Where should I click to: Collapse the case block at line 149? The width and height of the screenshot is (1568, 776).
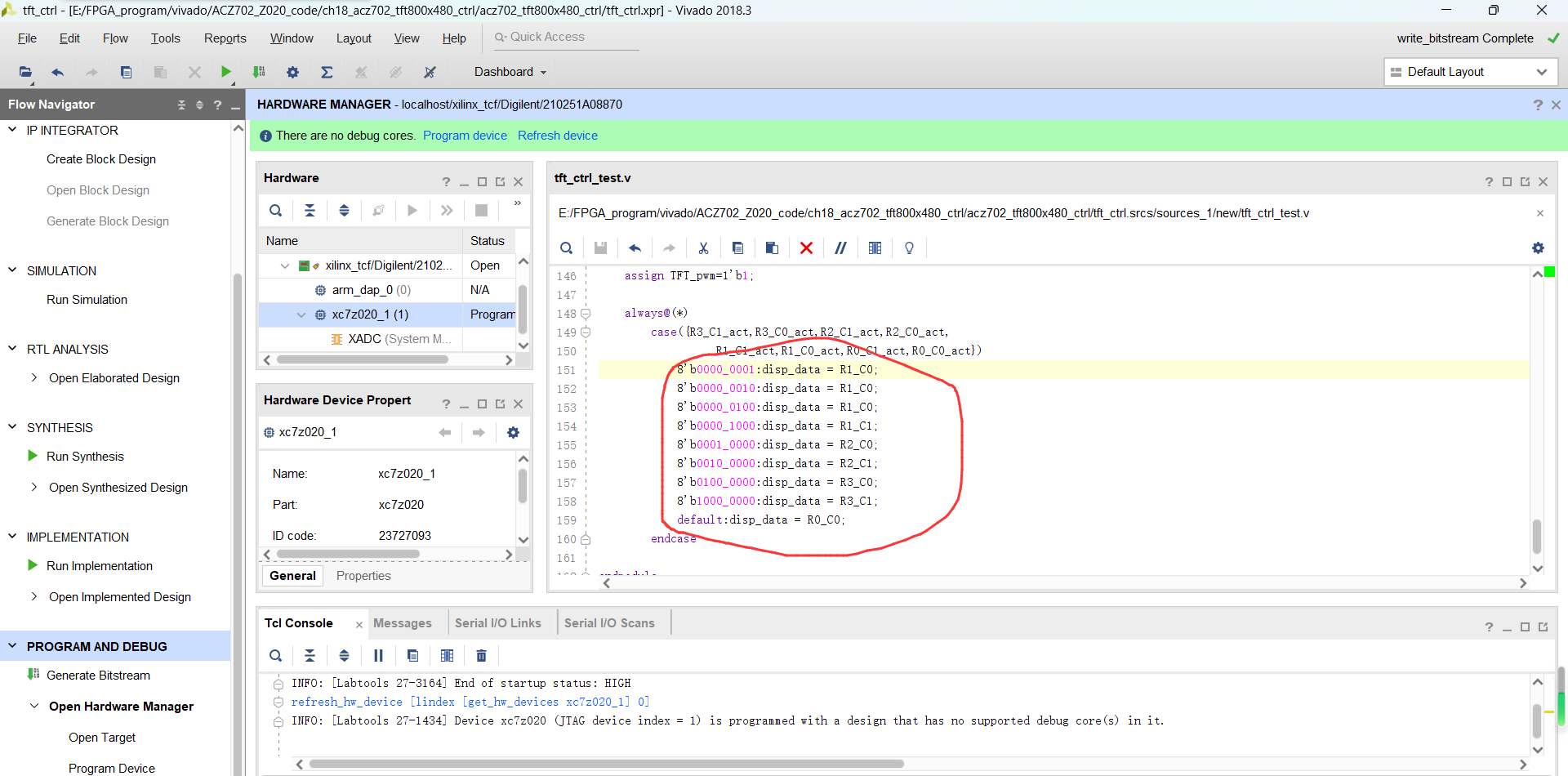tap(586, 332)
